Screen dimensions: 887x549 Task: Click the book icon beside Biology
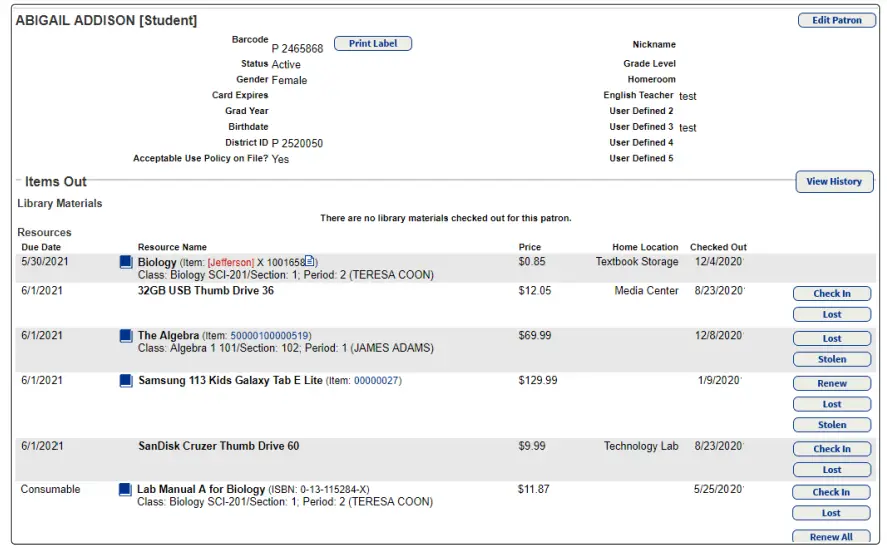click(126, 262)
